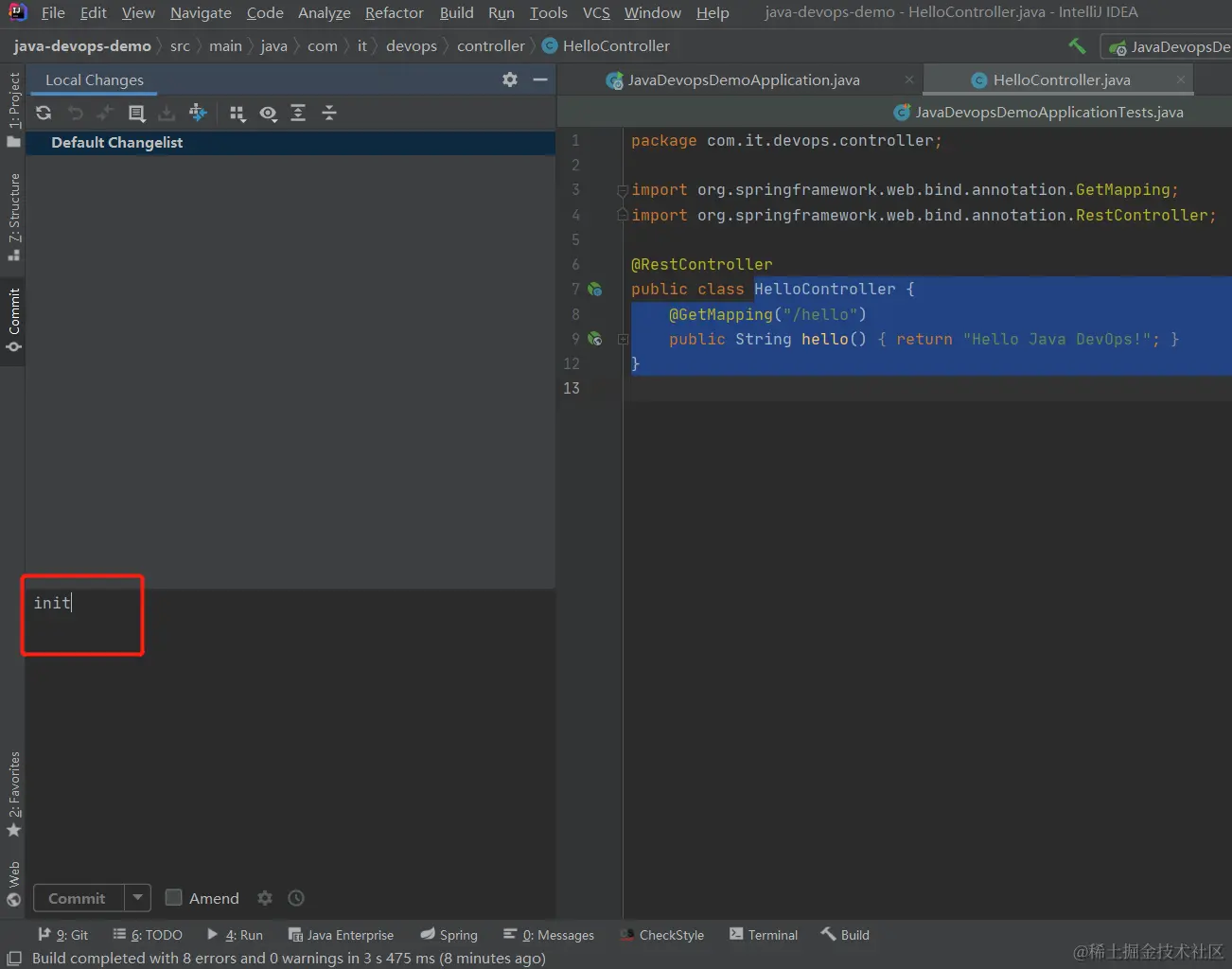The image size is (1232, 969).
Task: Open the View Options eye icon
Action: 269,114
